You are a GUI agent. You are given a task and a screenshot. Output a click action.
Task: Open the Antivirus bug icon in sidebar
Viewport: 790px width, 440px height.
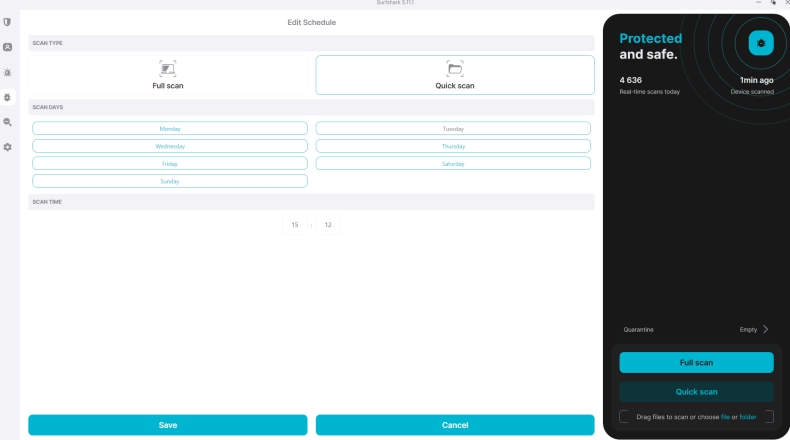pyautogui.click(x=8, y=97)
